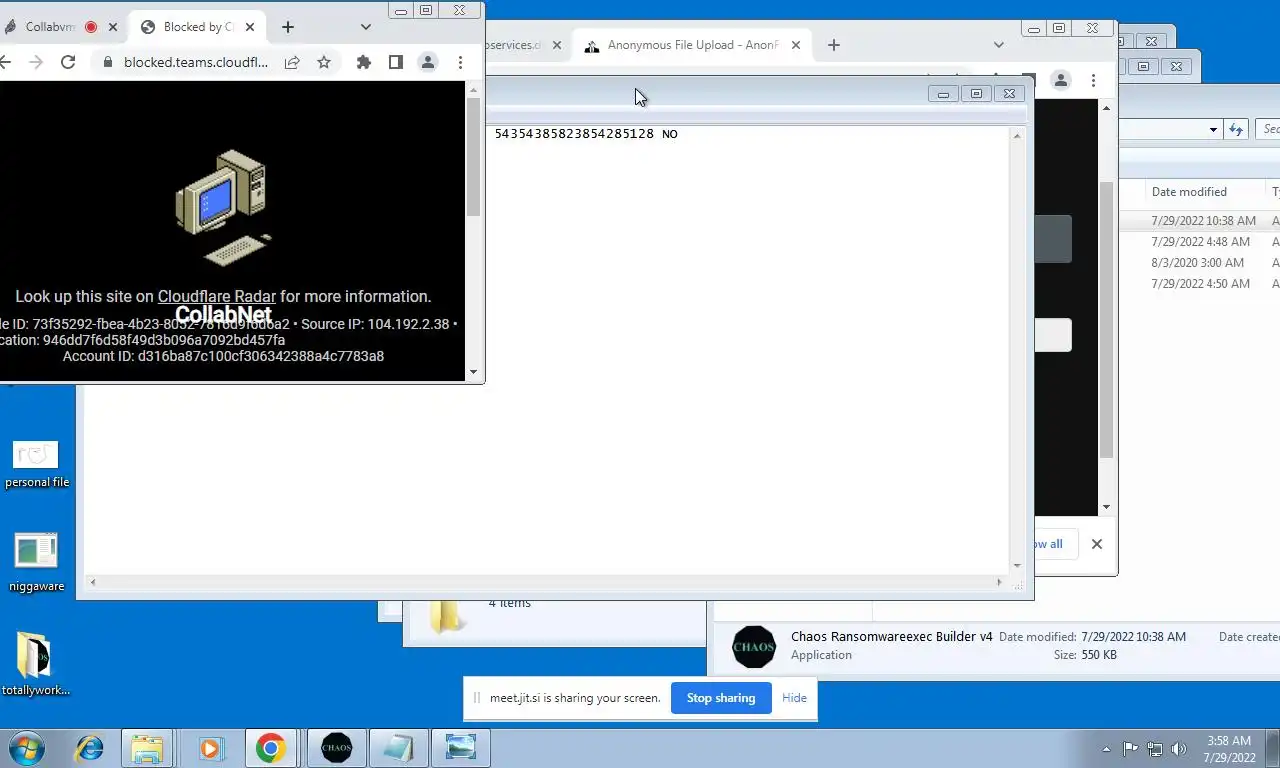Open the Cloudflare Radar link
The width and height of the screenshot is (1280, 768).
216,296
